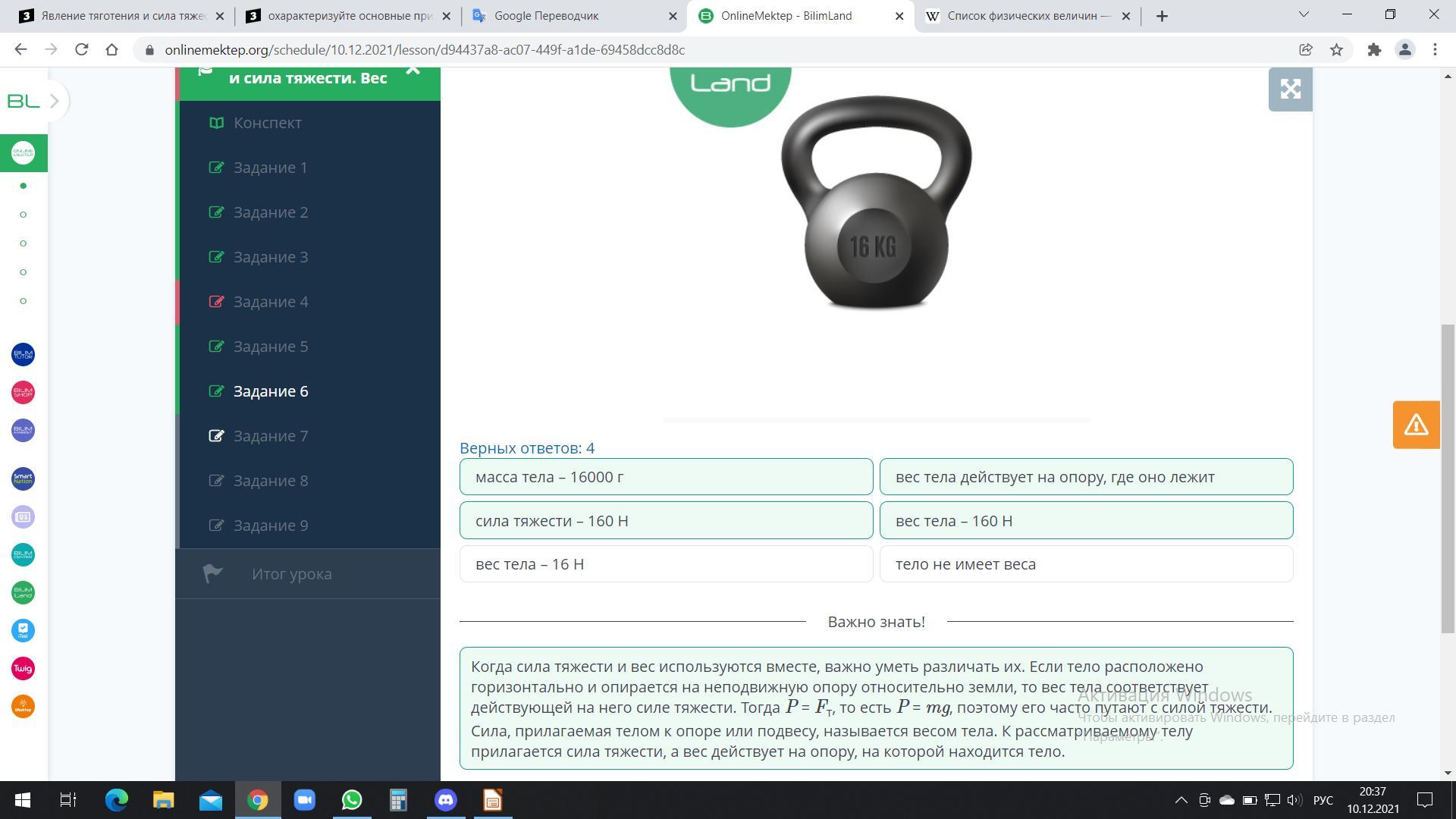1456x819 pixels.
Task: Click Итог урока button
Action: [291, 574]
